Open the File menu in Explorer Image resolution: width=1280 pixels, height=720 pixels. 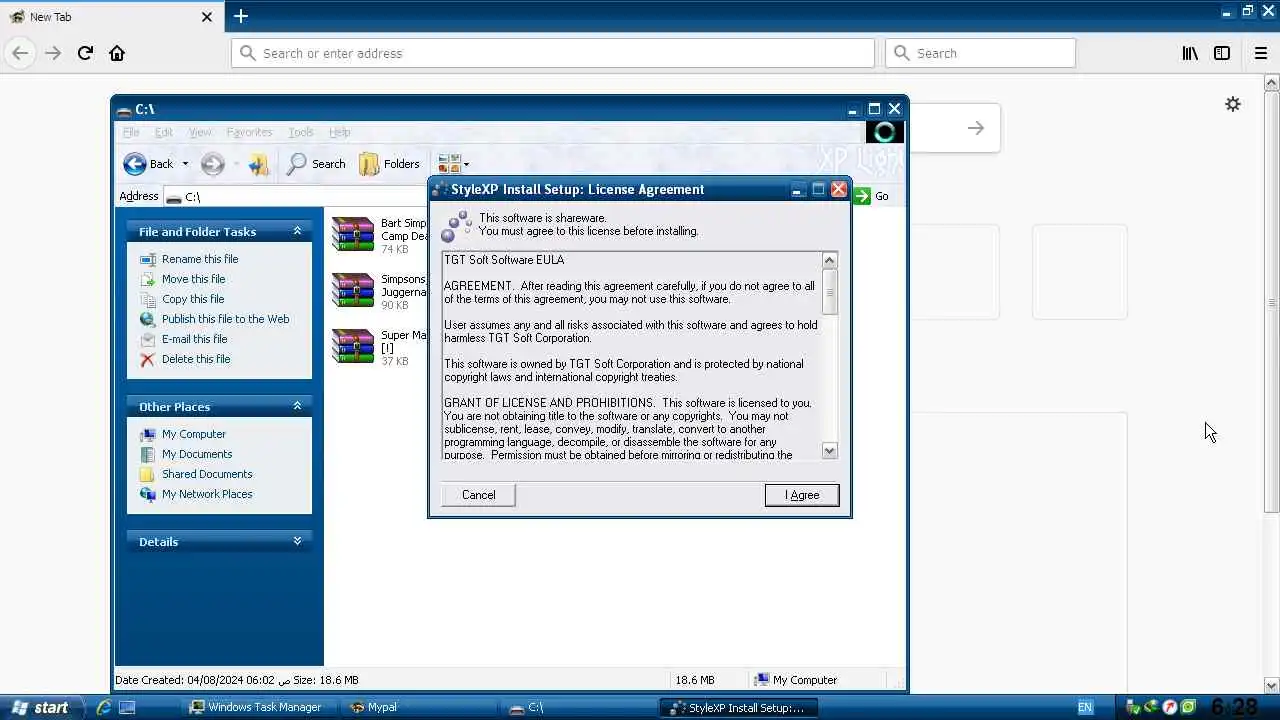tap(131, 132)
